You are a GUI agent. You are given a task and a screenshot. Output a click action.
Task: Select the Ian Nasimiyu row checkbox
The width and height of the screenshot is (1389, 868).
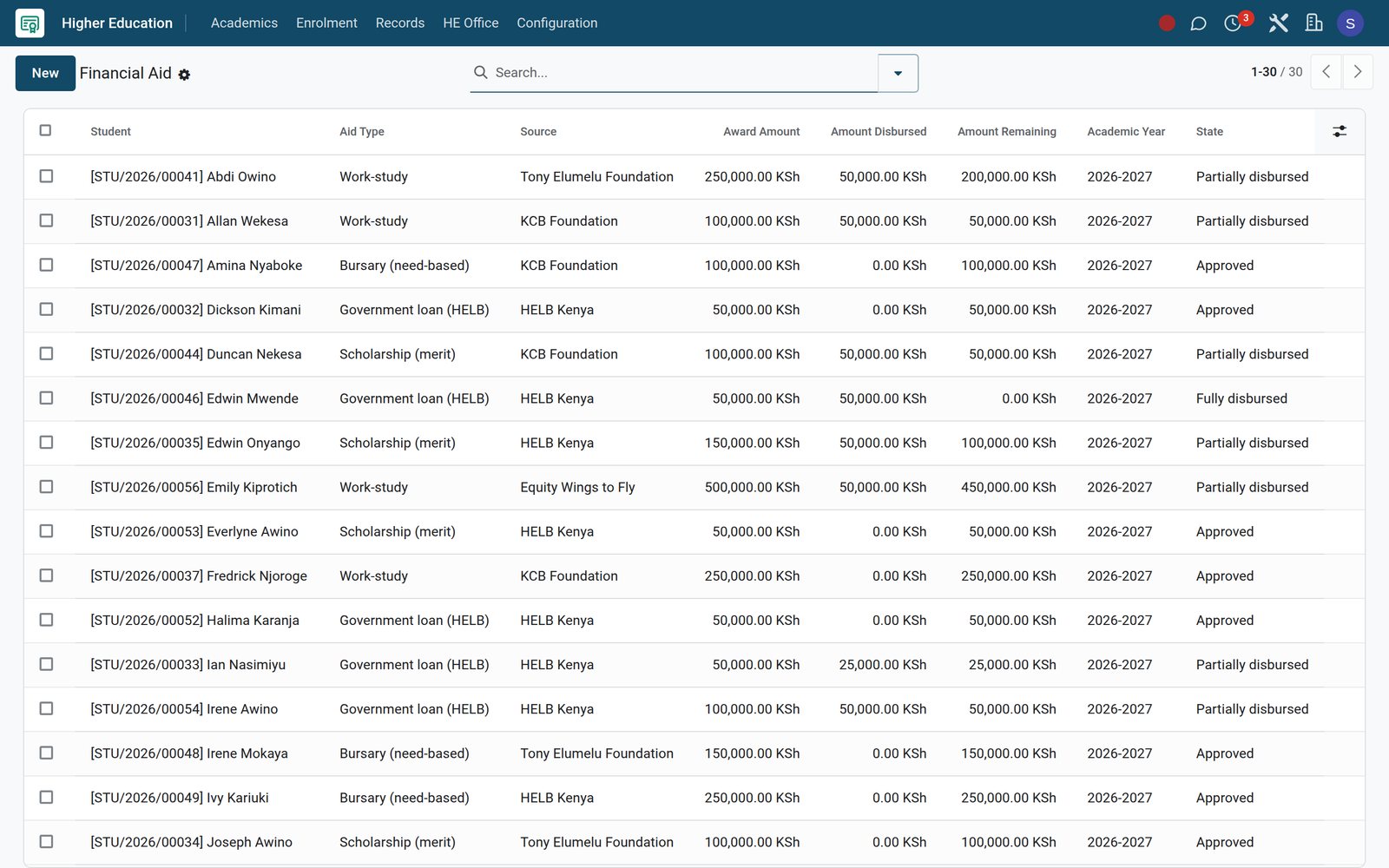coord(46,664)
